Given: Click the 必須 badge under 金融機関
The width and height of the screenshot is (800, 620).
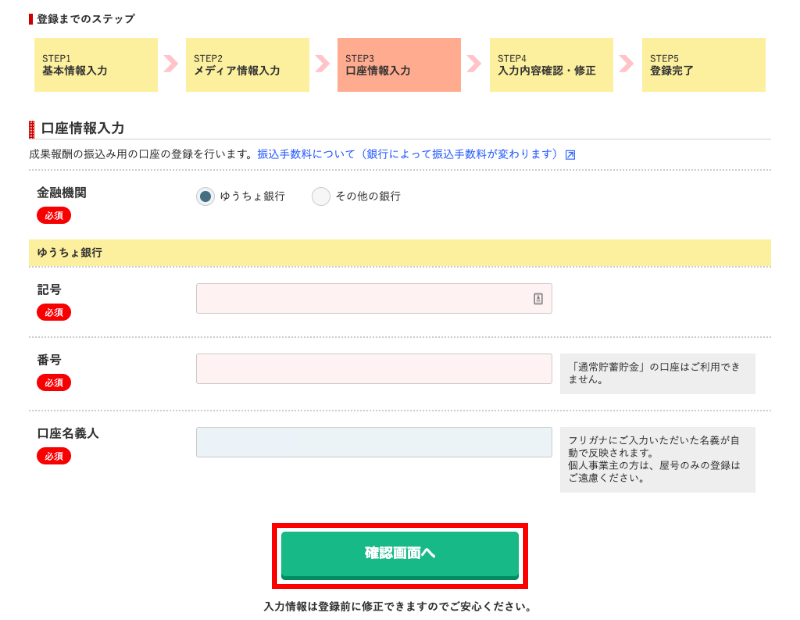Looking at the screenshot, I should (54, 215).
